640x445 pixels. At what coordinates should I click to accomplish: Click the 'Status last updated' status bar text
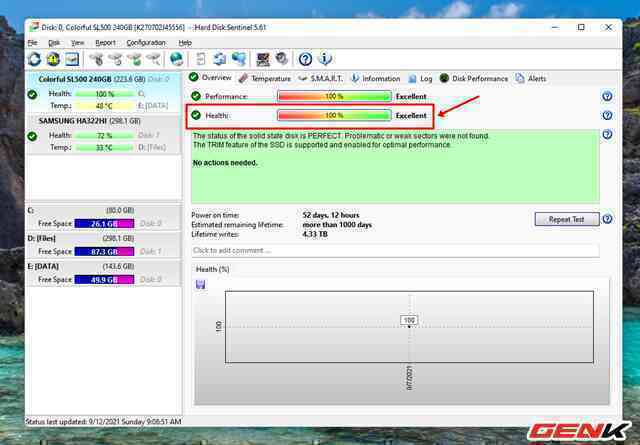coord(104,421)
